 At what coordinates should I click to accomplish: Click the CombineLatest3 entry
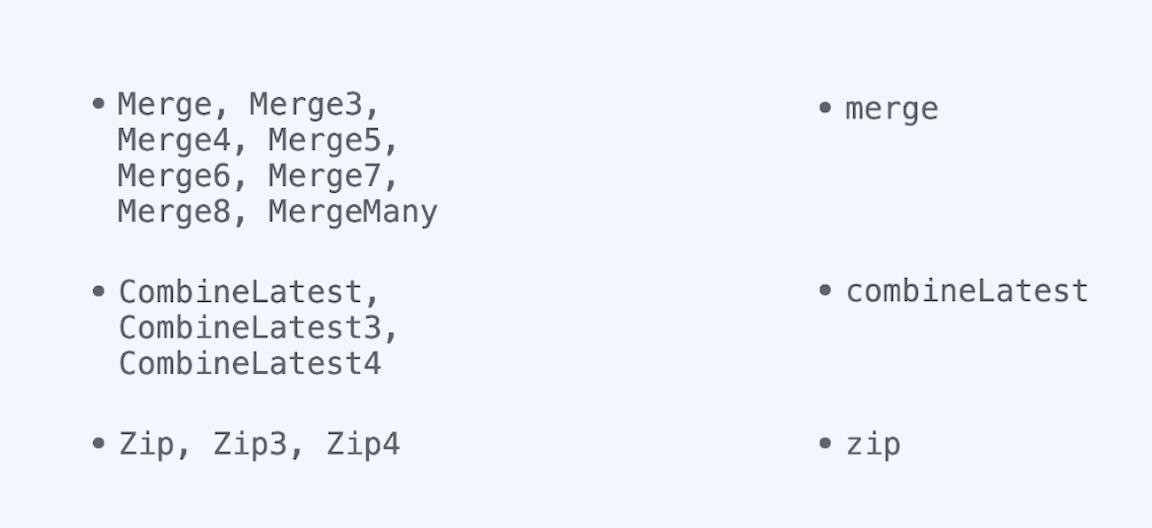(251, 328)
